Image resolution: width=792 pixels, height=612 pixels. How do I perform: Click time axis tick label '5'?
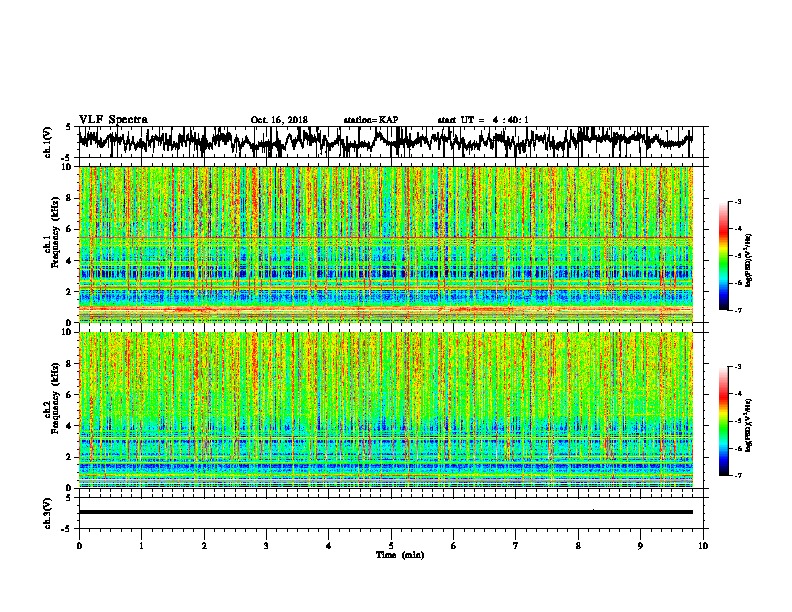[x=391, y=546]
